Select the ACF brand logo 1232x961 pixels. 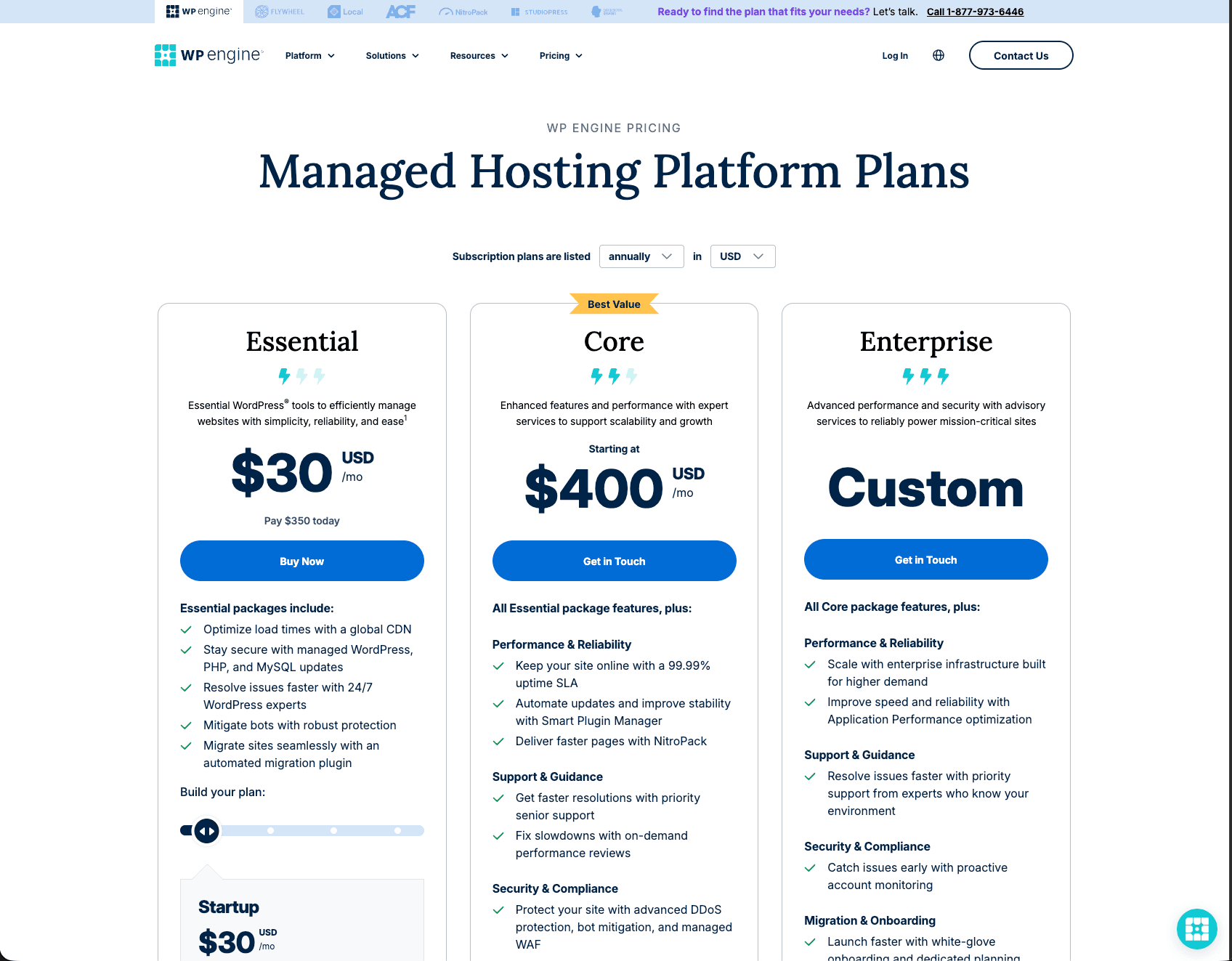click(400, 12)
